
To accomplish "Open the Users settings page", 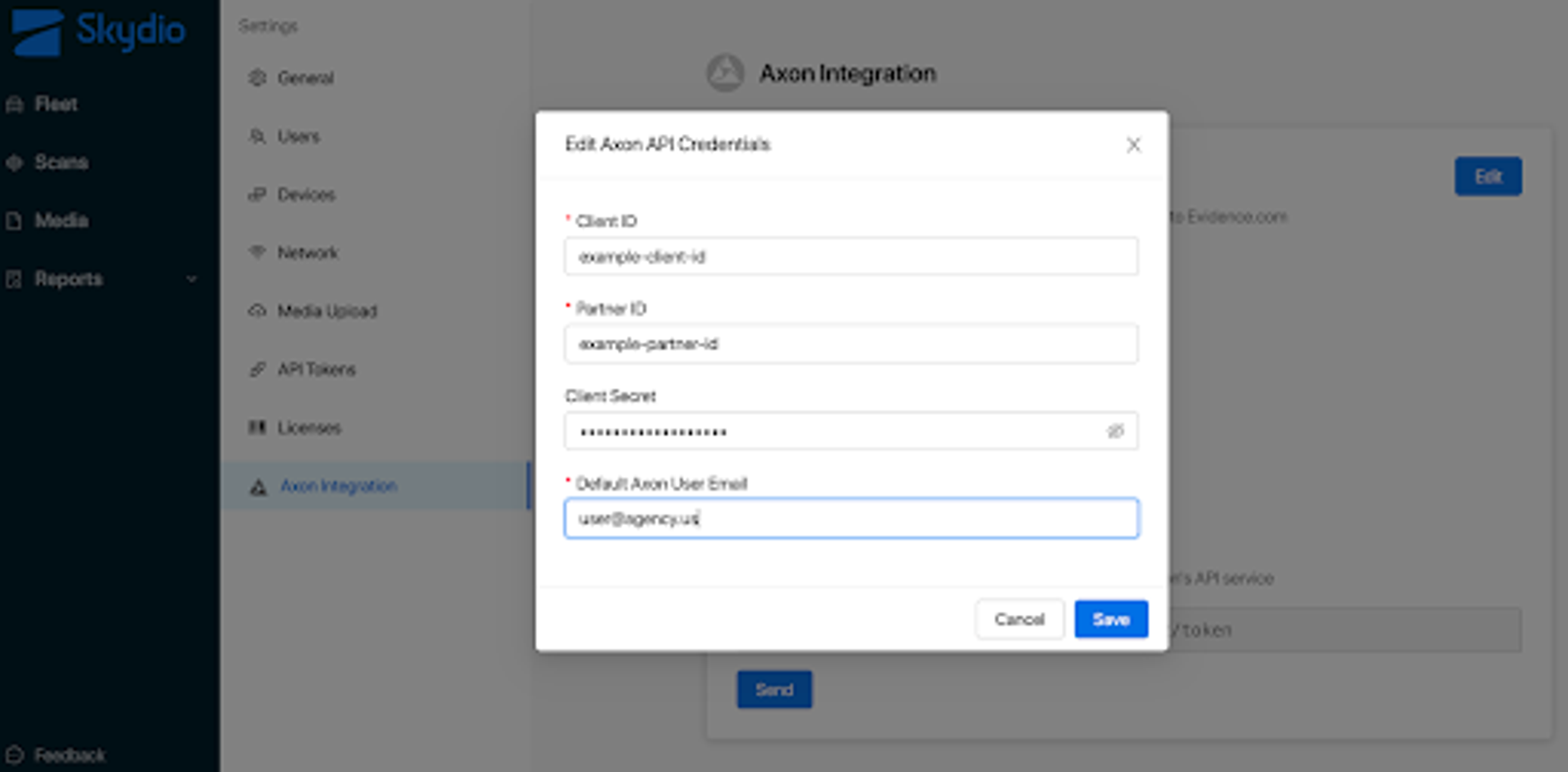I will click(x=297, y=136).
